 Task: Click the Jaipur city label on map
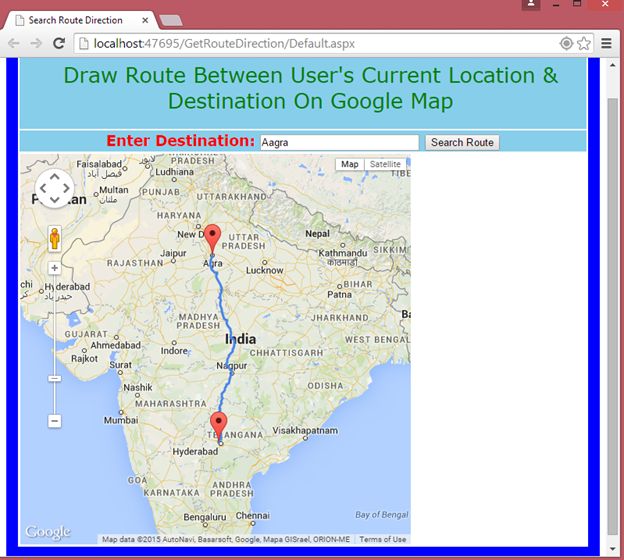coord(173,253)
